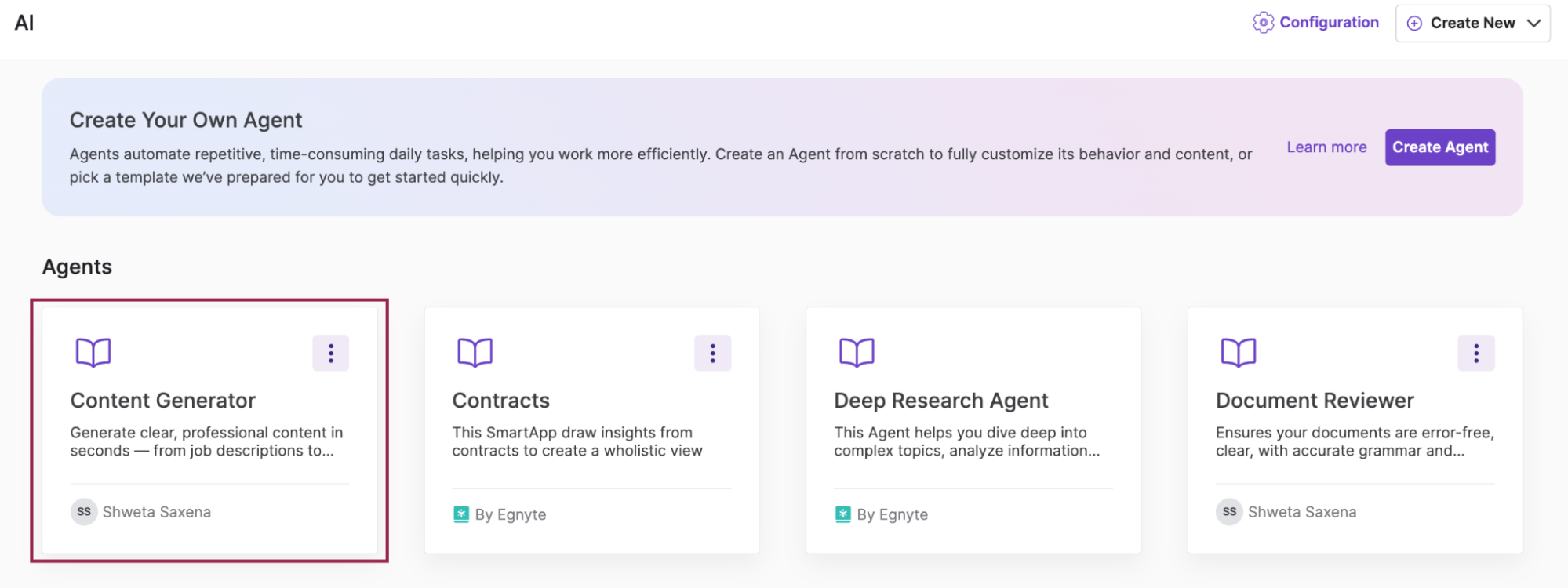Click the Egnyte logo on Contracts card
The width and height of the screenshot is (1568, 588).
click(461, 514)
